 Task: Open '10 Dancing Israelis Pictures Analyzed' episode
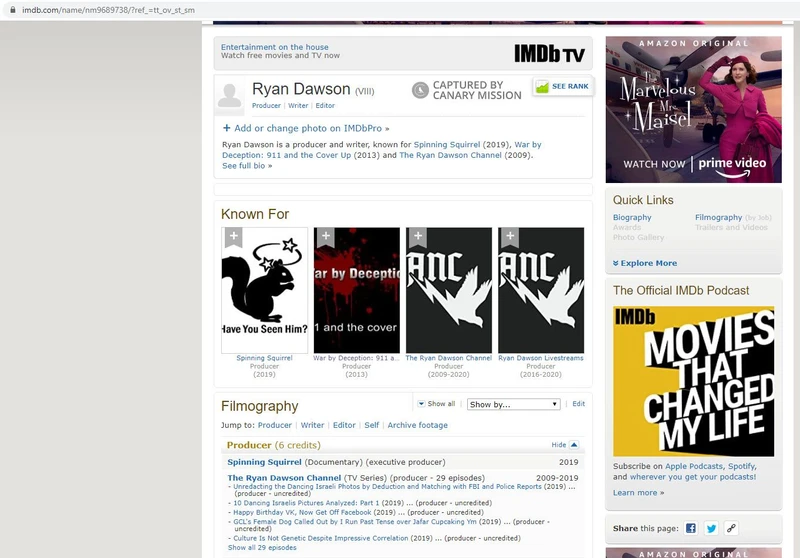point(306,503)
